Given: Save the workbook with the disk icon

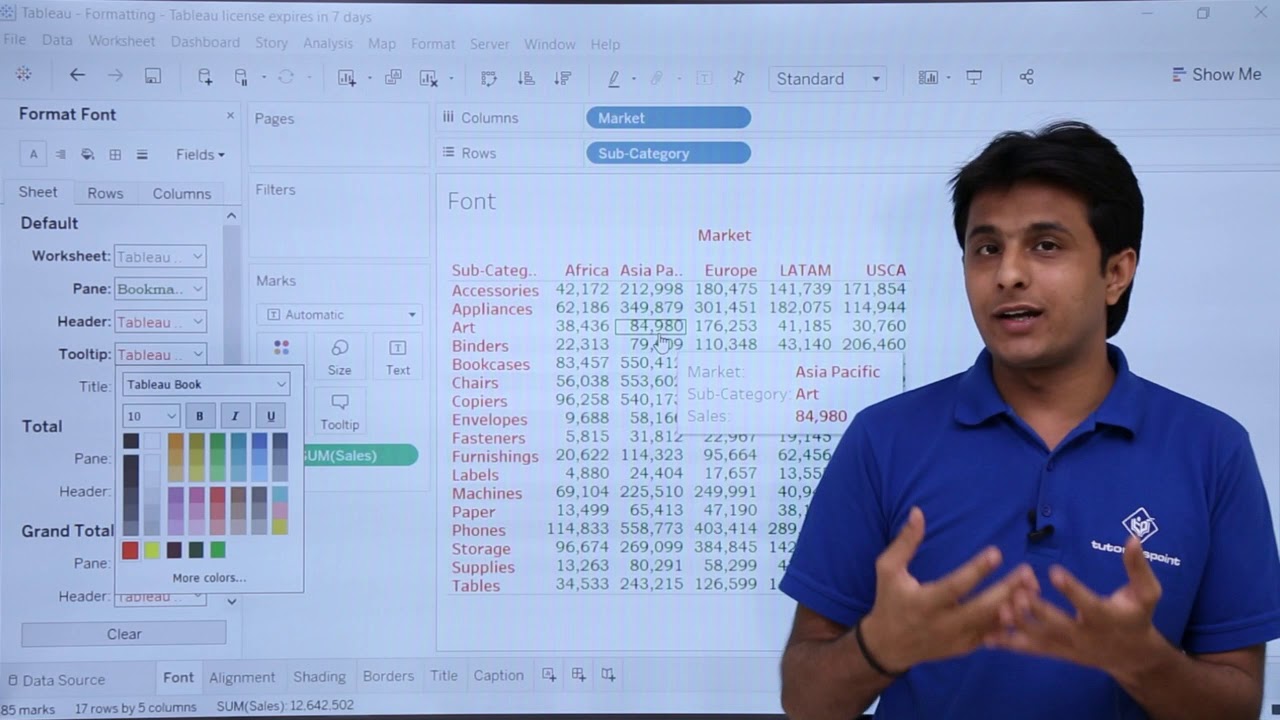Looking at the screenshot, I should [x=153, y=76].
